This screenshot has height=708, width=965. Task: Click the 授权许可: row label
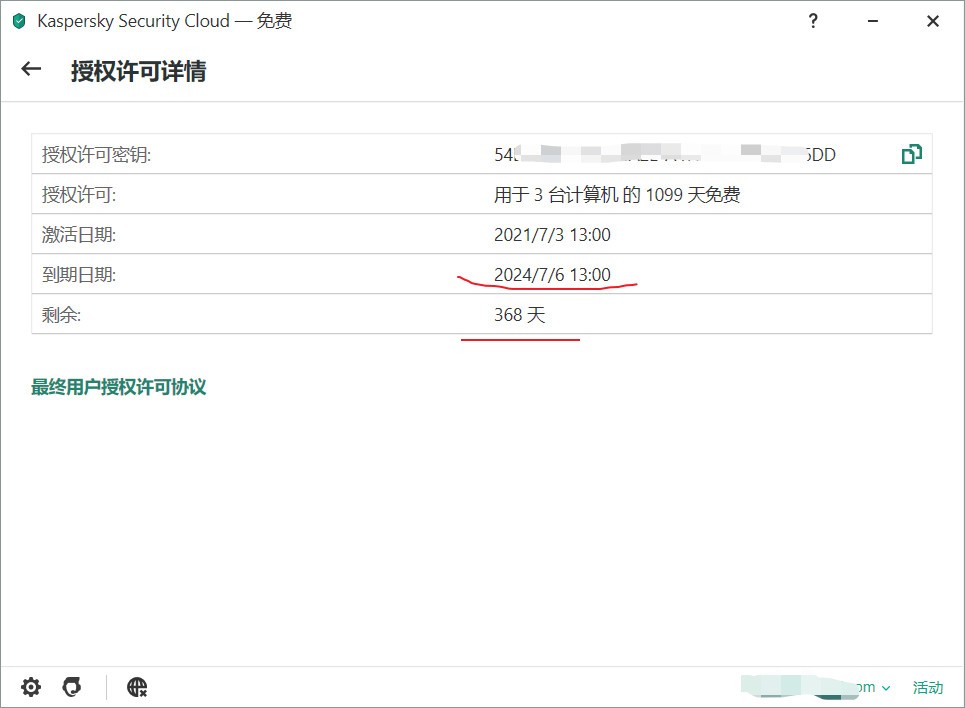(79, 195)
